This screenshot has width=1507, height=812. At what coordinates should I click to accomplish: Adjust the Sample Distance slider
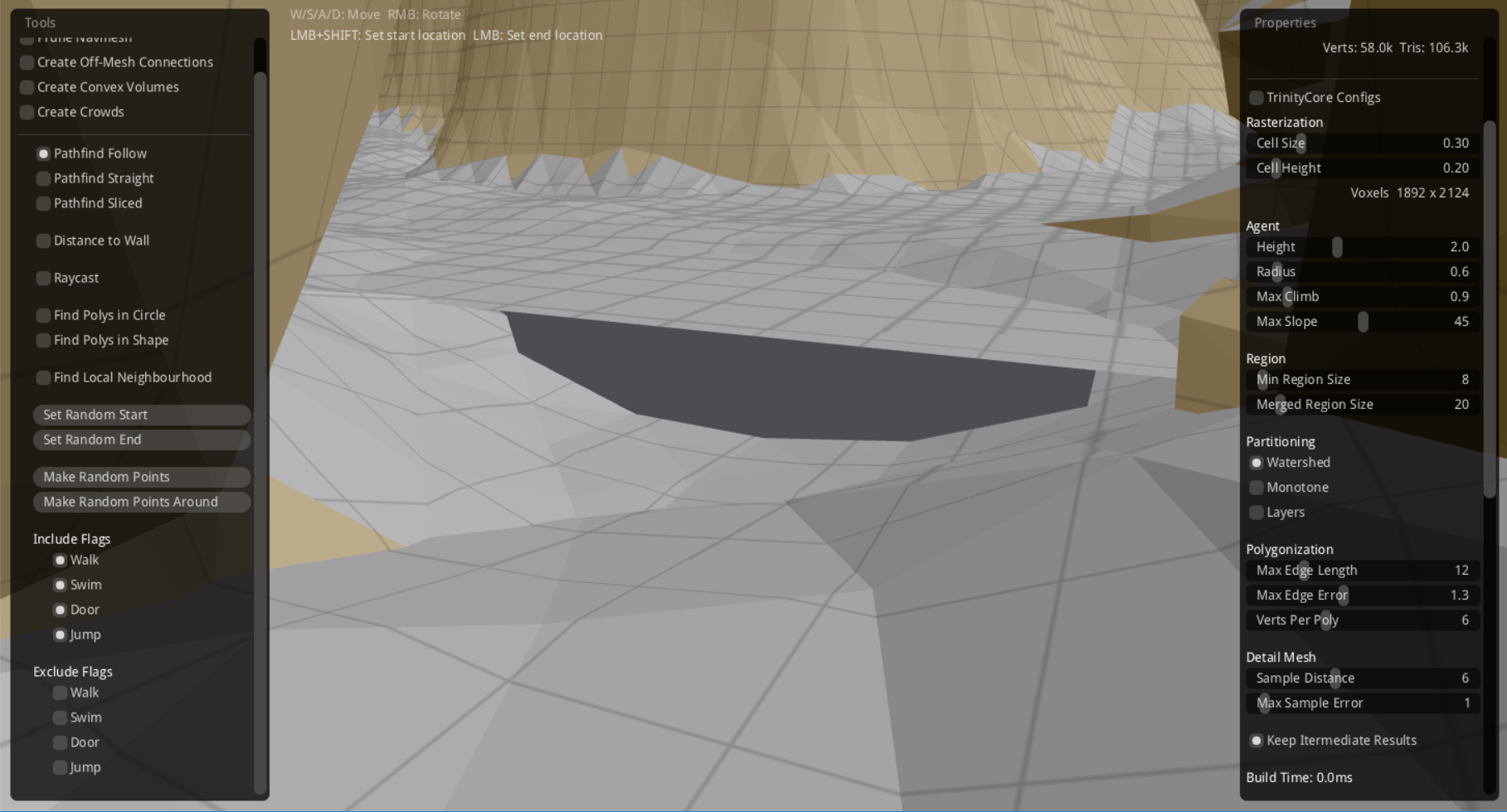(x=1363, y=678)
